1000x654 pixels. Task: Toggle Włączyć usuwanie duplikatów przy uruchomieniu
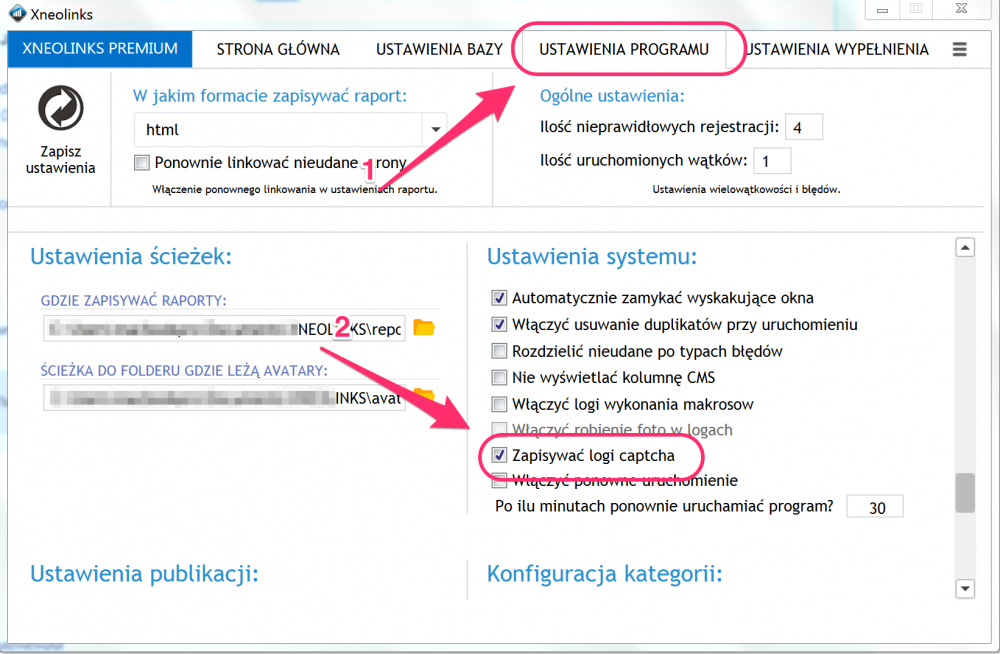[499, 325]
